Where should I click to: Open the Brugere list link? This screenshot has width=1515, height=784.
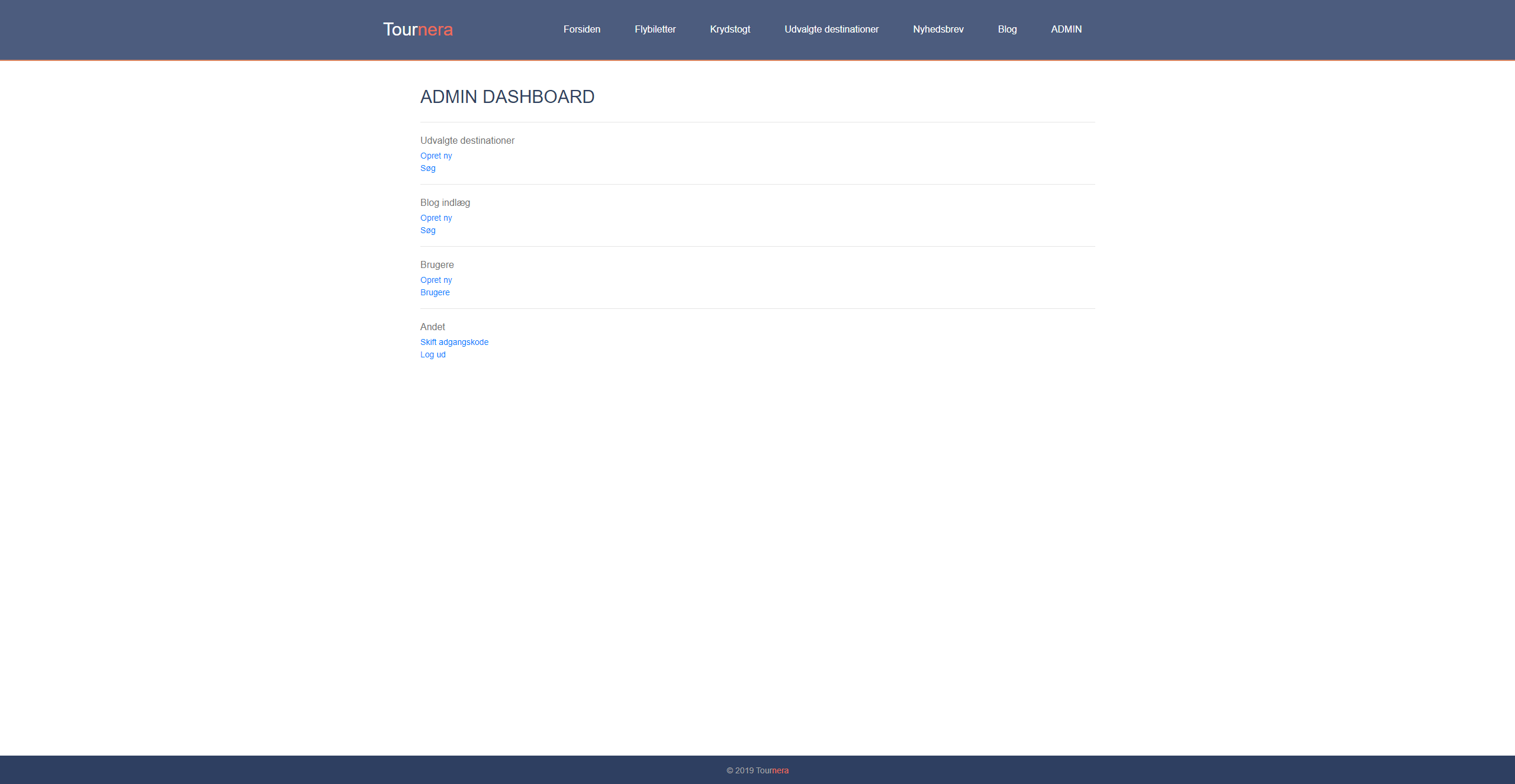435,292
